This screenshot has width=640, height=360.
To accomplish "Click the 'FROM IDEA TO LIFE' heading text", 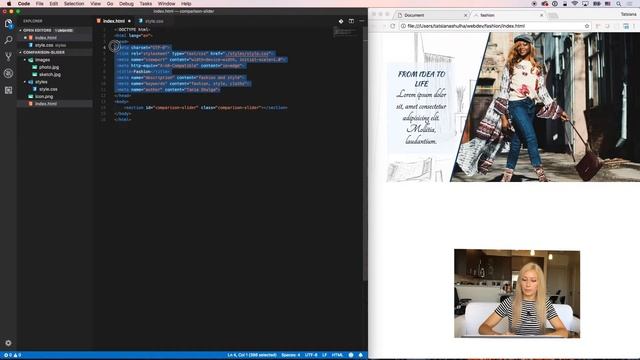I will 421,79.
